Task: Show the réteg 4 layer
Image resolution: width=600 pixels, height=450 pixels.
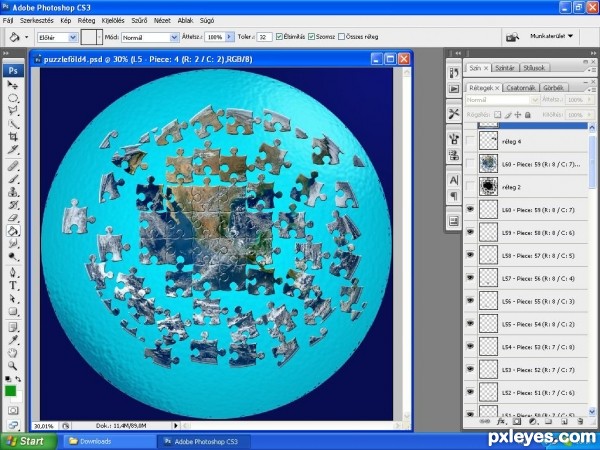Action: [470, 141]
